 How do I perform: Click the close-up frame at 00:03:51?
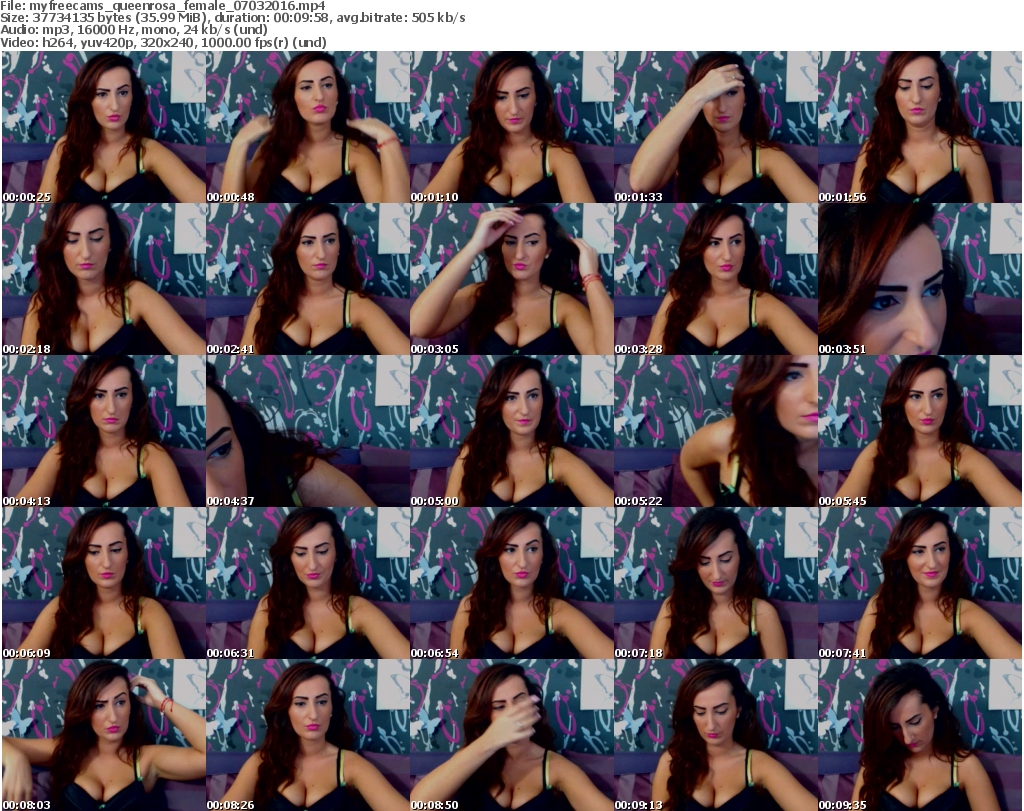920,279
